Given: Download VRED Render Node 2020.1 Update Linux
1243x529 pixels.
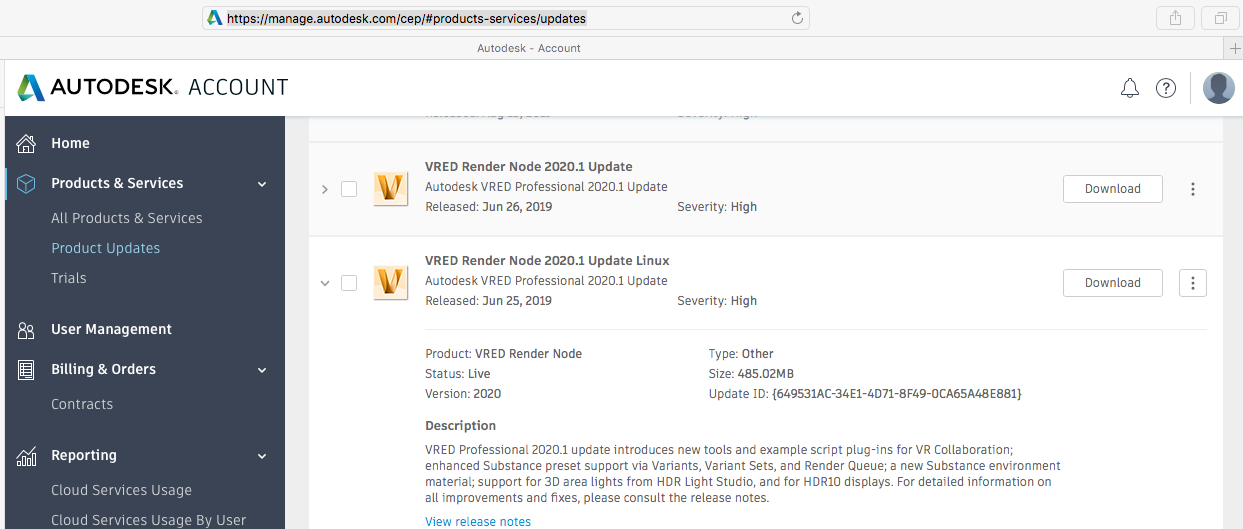Looking at the screenshot, I should pyautogui.click(x=1113, y=283).
